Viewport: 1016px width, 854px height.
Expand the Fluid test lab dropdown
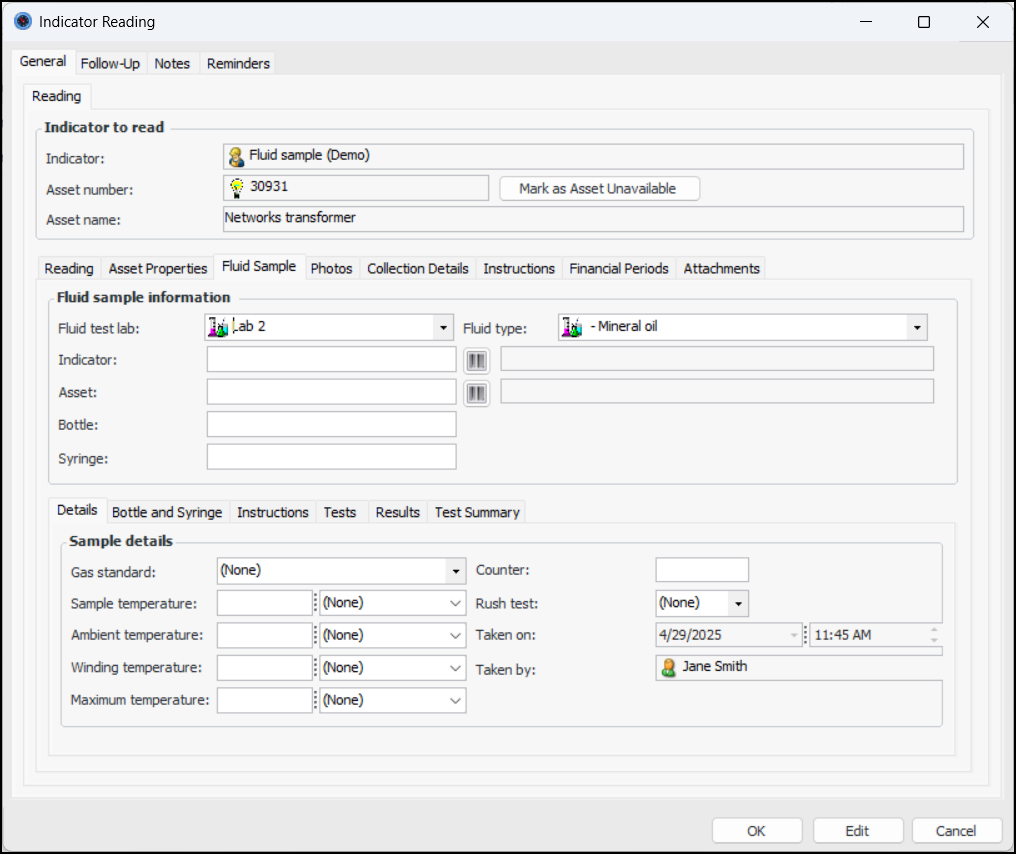[x=443, y=328]
